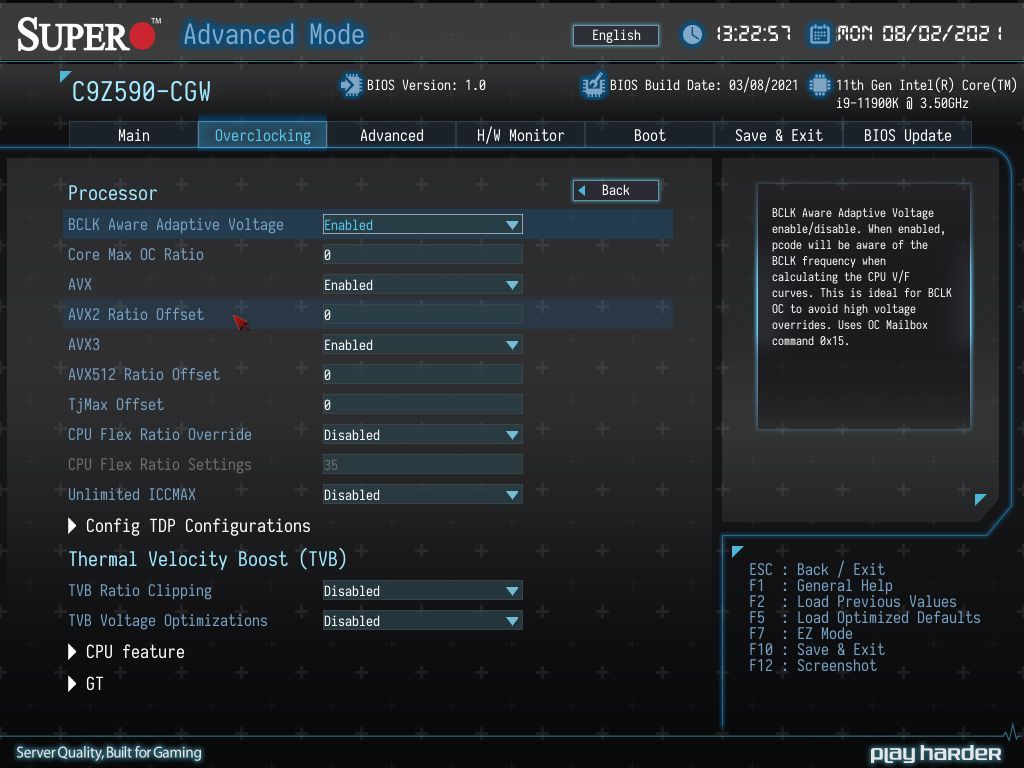Toggle the AVX3 Enabled setting

point(423,345)
